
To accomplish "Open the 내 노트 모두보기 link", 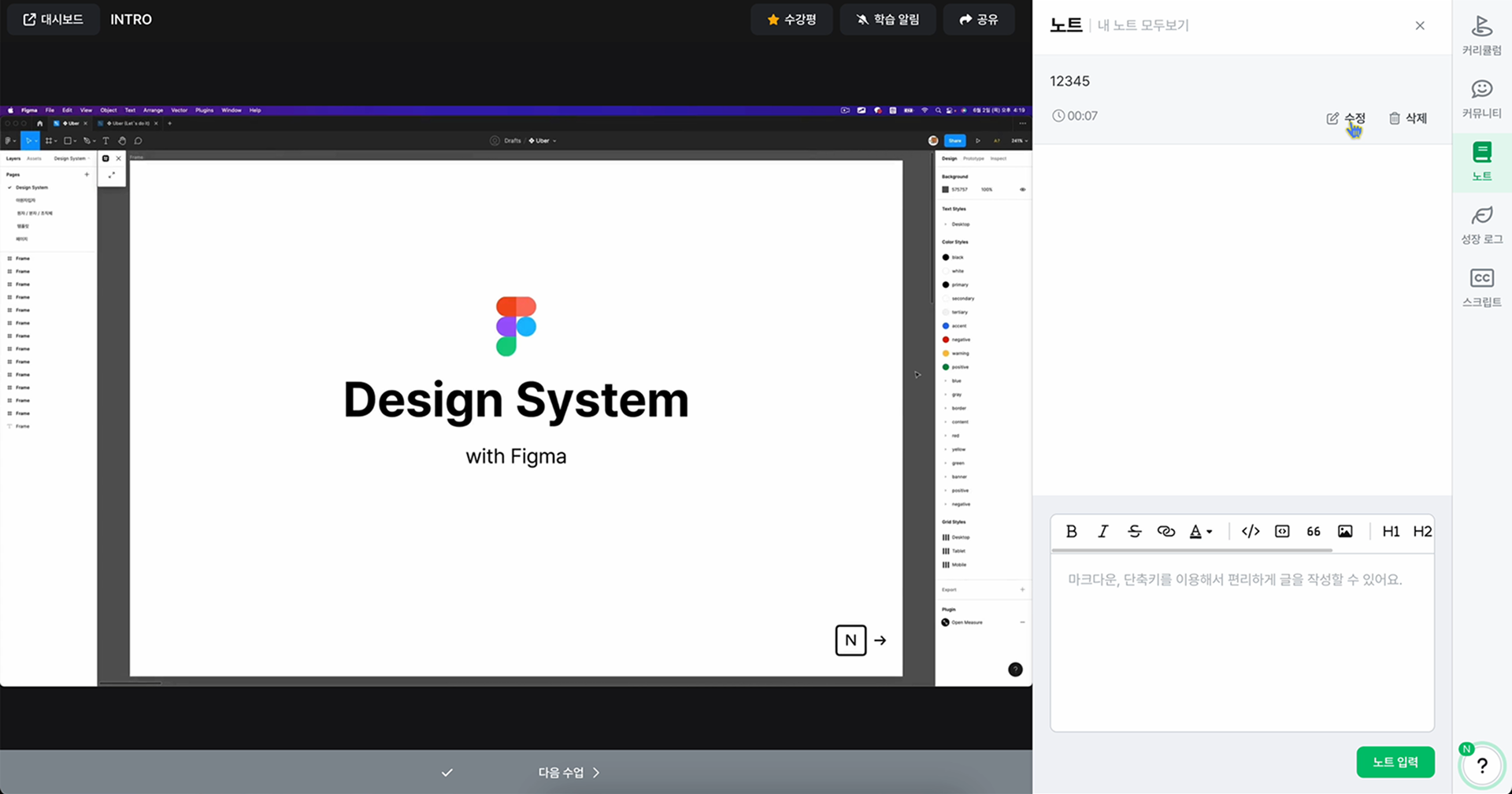I will tap(1143, 25).
